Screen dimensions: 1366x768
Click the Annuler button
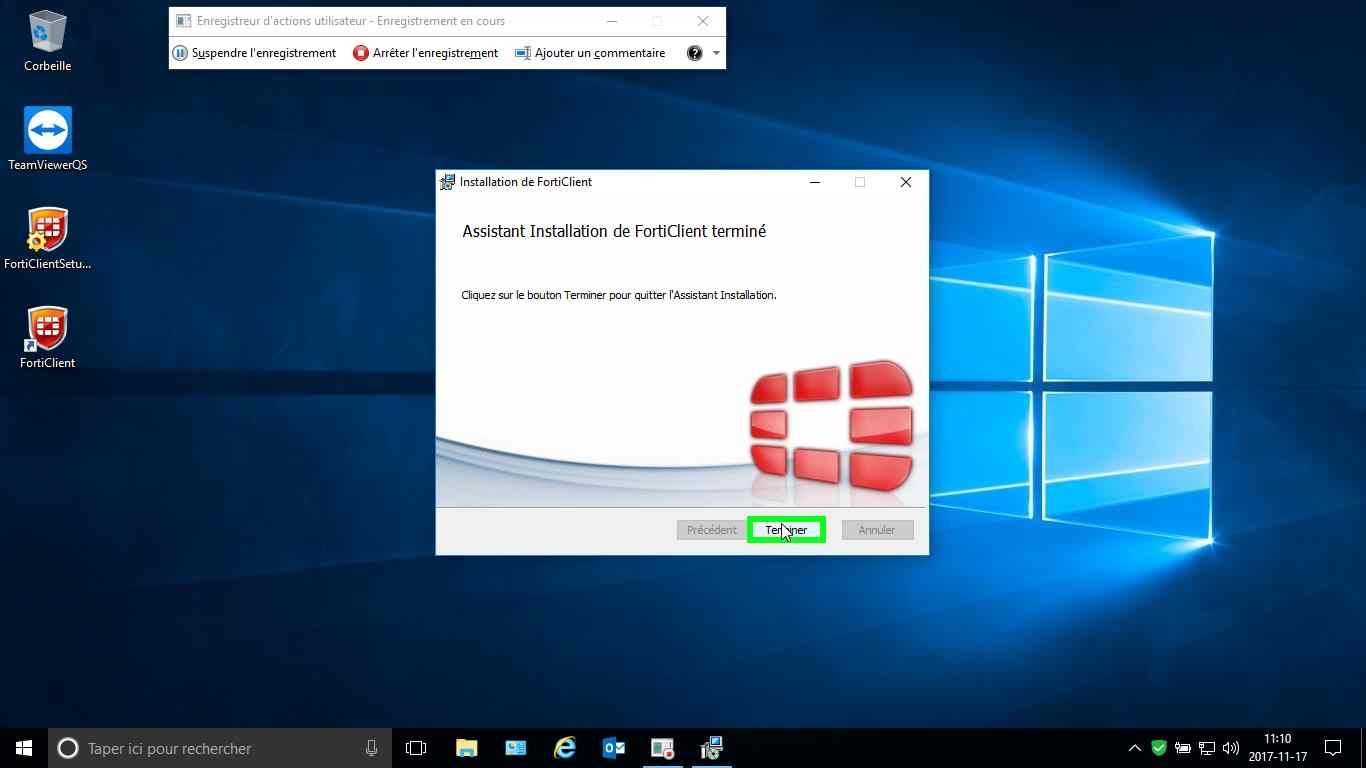click(877, 530)
